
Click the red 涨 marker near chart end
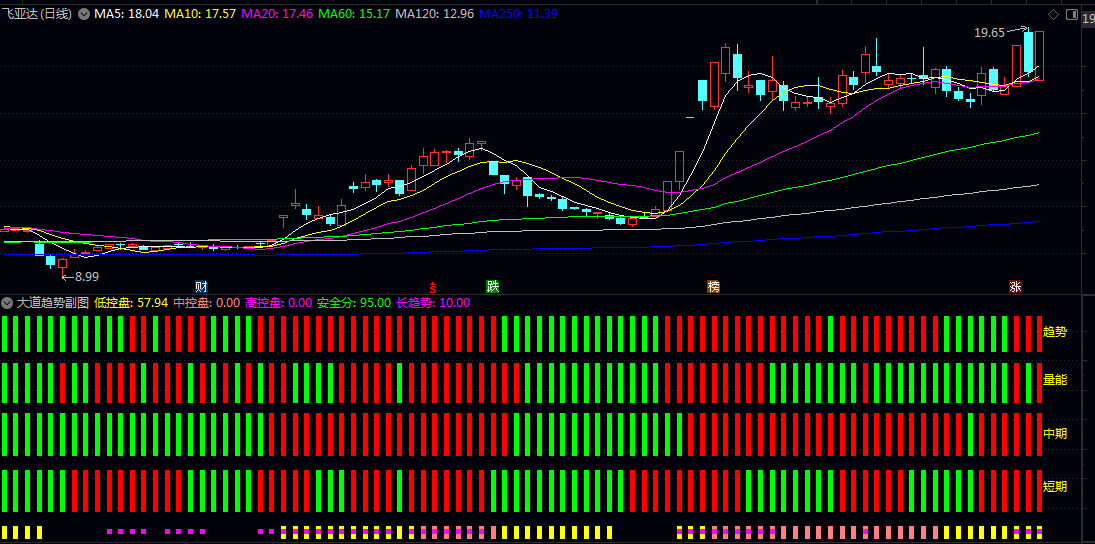1015,286
